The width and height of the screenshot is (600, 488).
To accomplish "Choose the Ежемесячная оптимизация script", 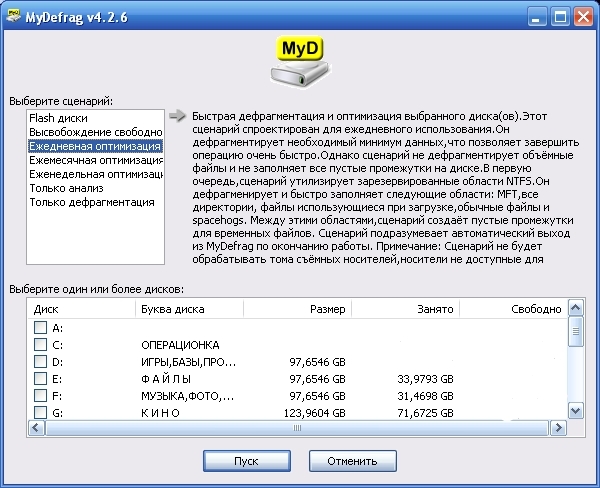I will point(96,160).
